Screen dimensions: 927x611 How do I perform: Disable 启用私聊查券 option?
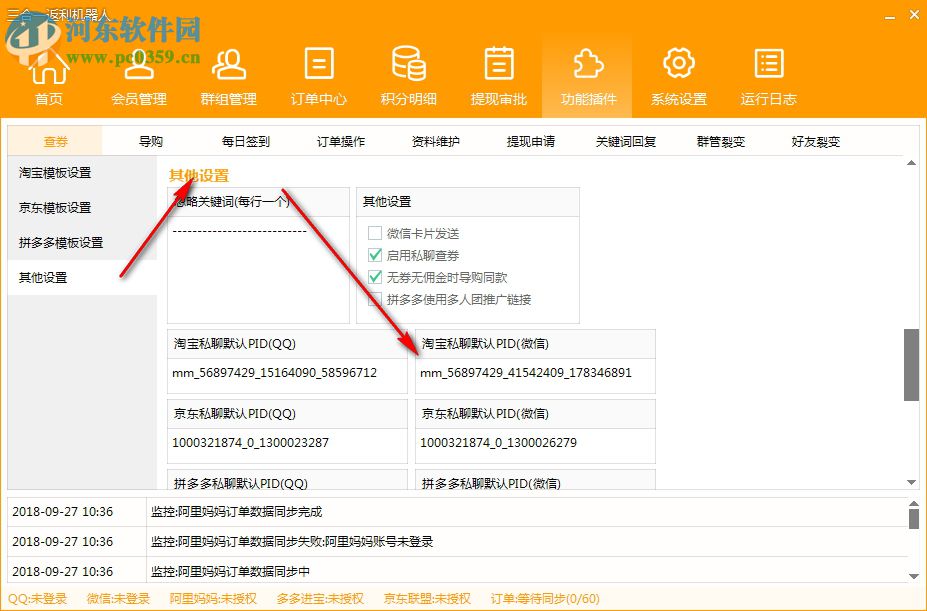(377, 255)
